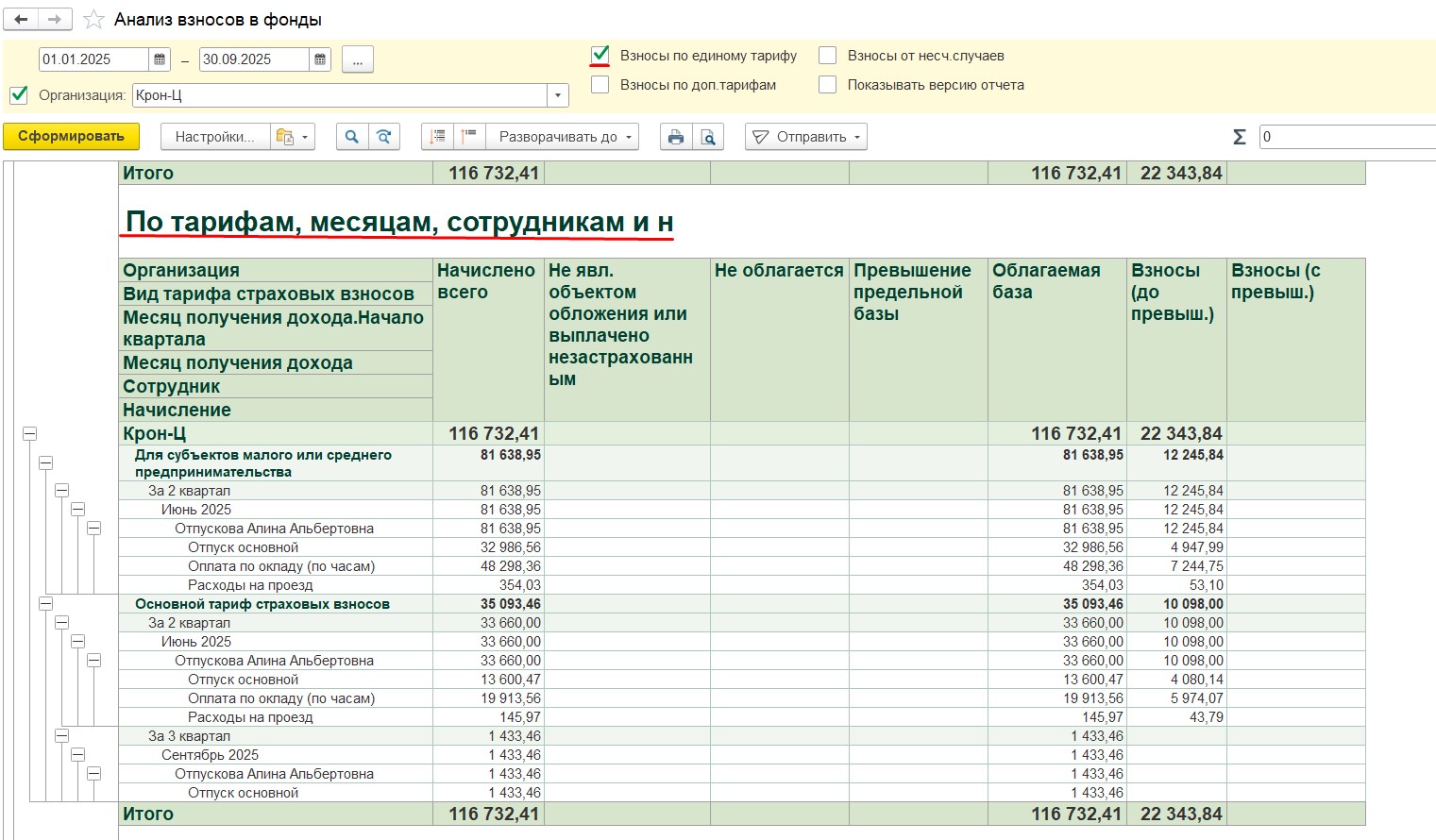Image resolution: width=1436 pixels, height=840 pixels.
Task: Tick Показывать версию отчета checkbox
Action: (827, 85)
